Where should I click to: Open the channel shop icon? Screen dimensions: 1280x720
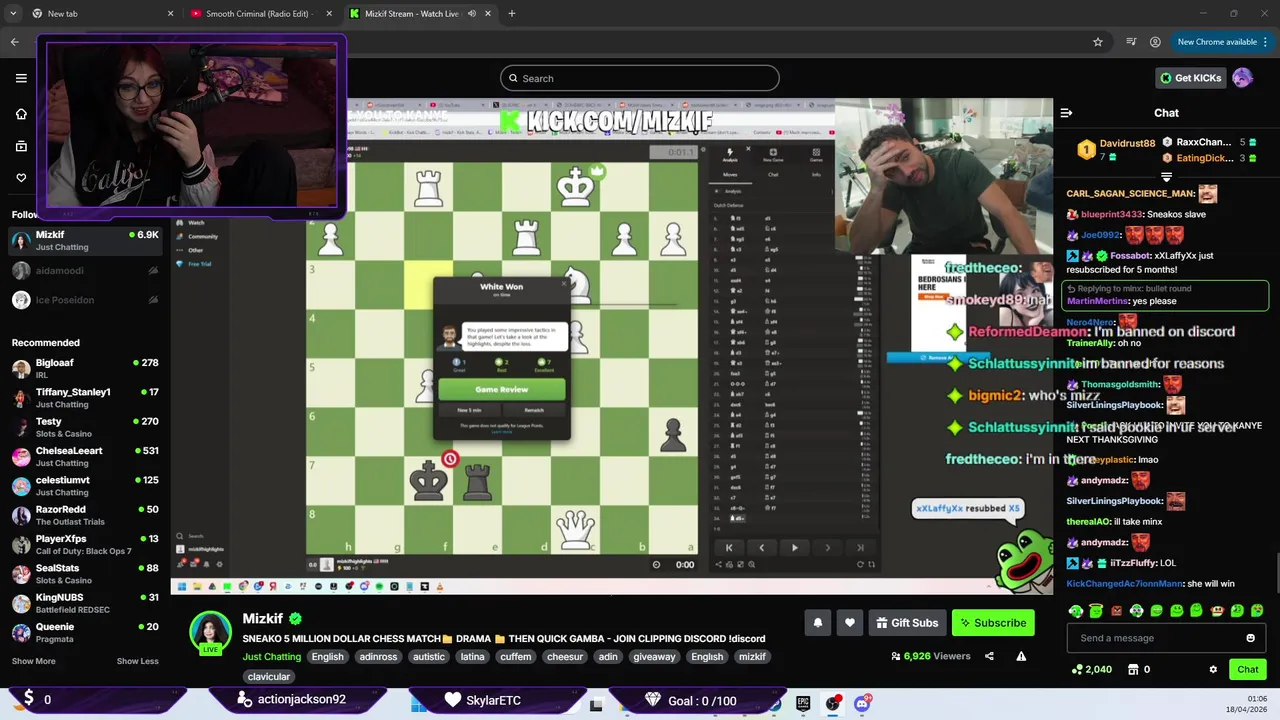[x=1133, y=669]
